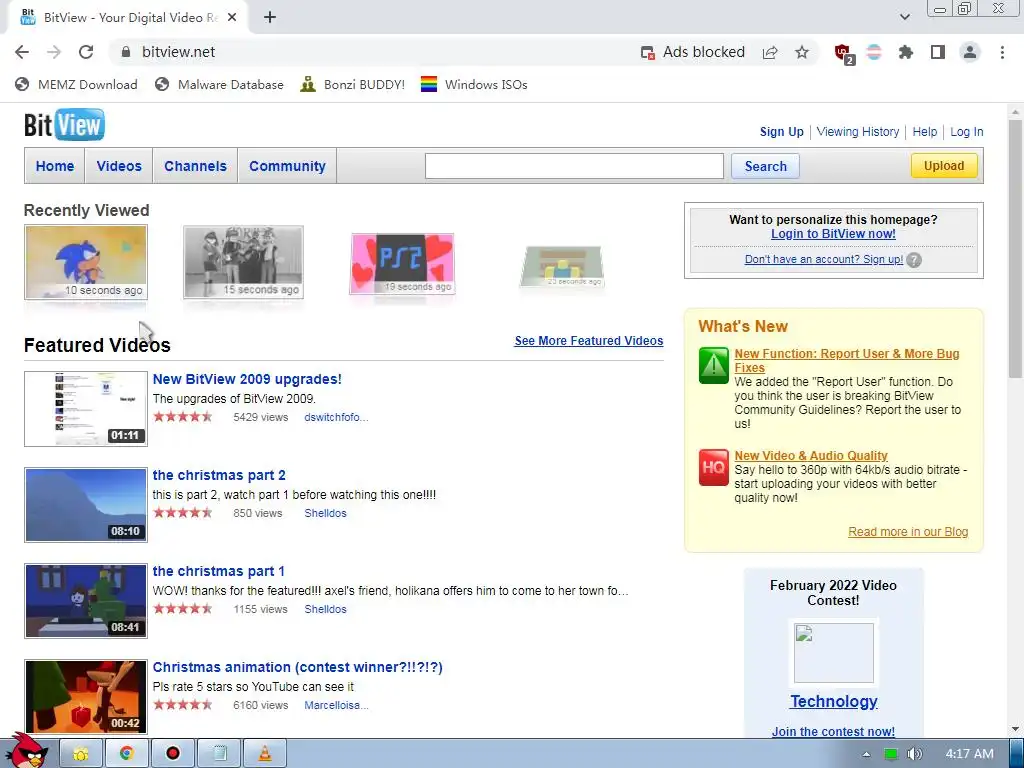The image size is (1024, 768).
Task: Click Don't have an account? Sign up!
Action: [x=824, y=259]
